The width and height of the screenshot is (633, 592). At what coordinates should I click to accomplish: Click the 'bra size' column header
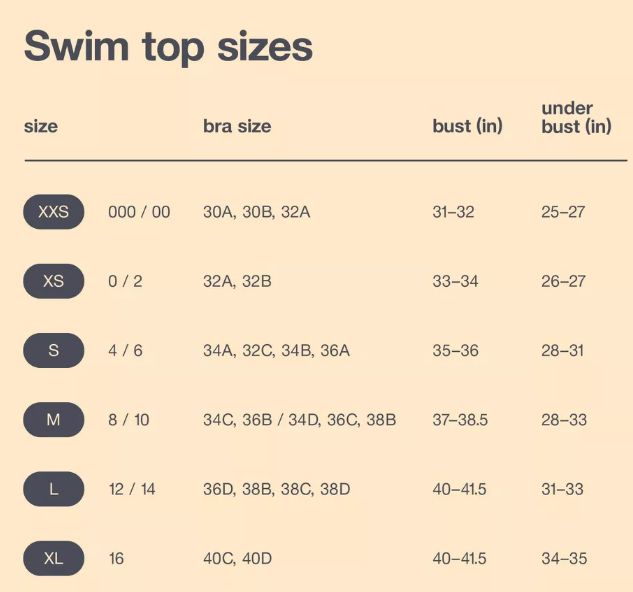pos(237,127)
